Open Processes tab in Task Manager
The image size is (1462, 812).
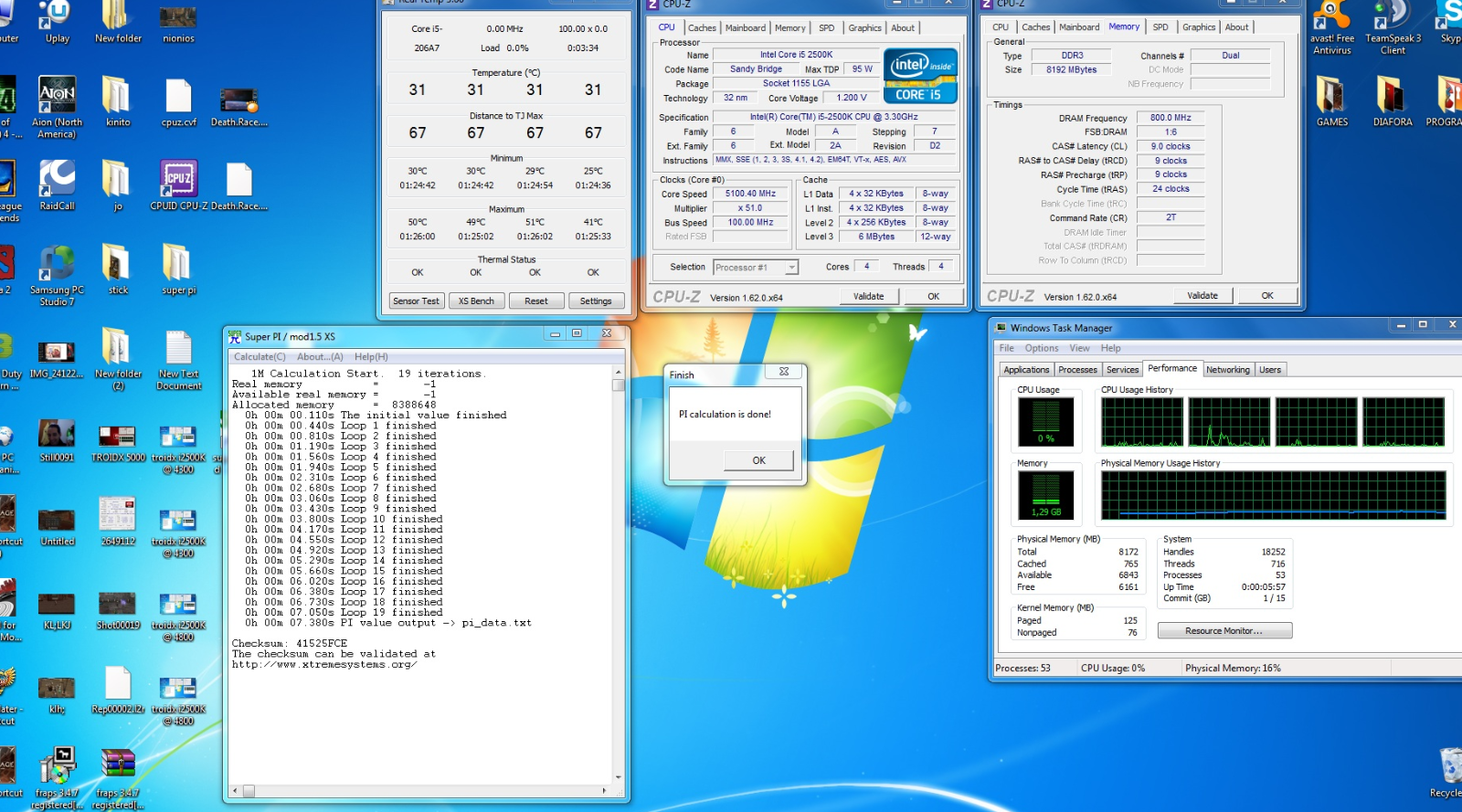coord(1077,370)
